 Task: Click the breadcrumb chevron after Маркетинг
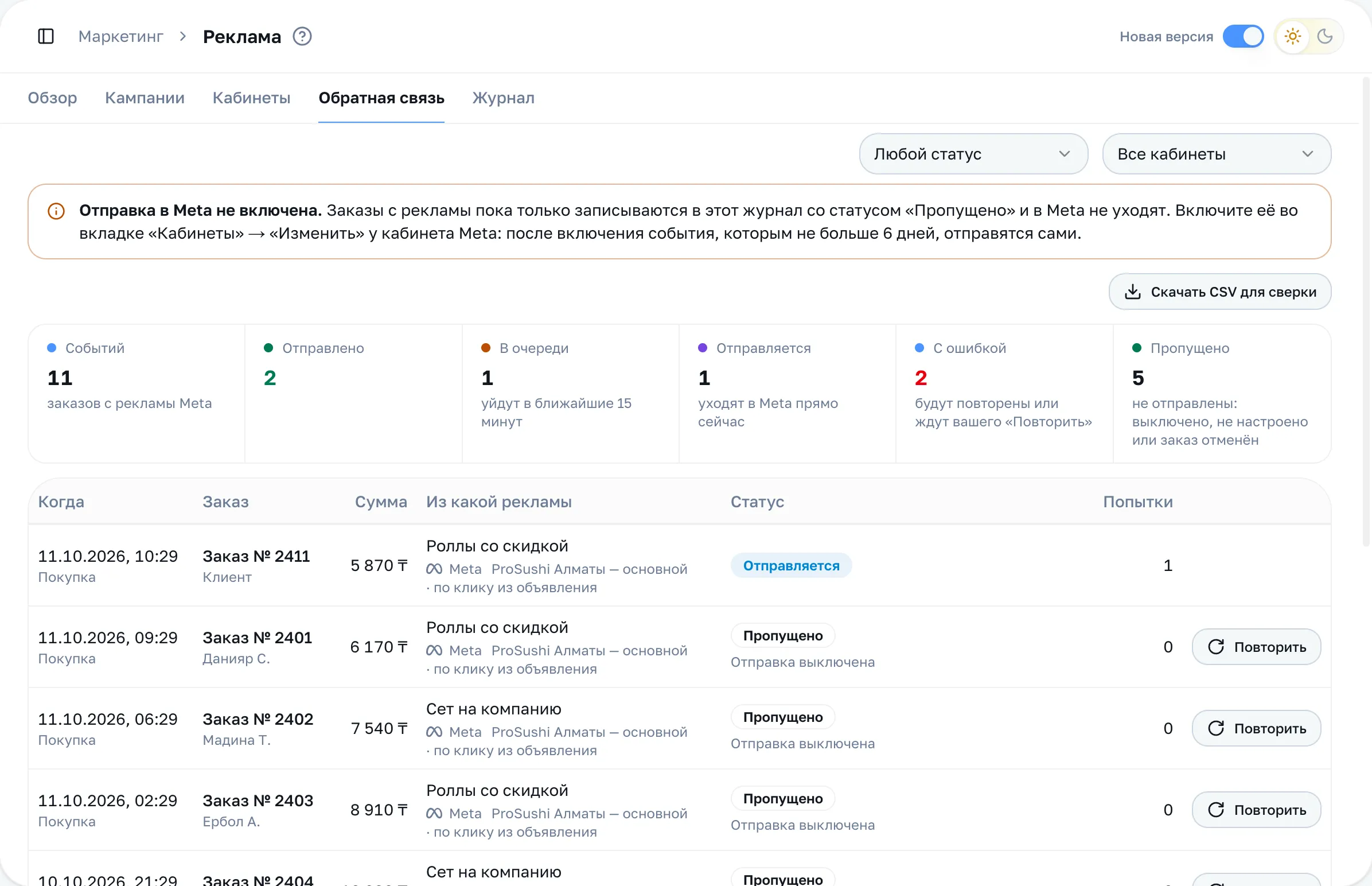(183, 36)
